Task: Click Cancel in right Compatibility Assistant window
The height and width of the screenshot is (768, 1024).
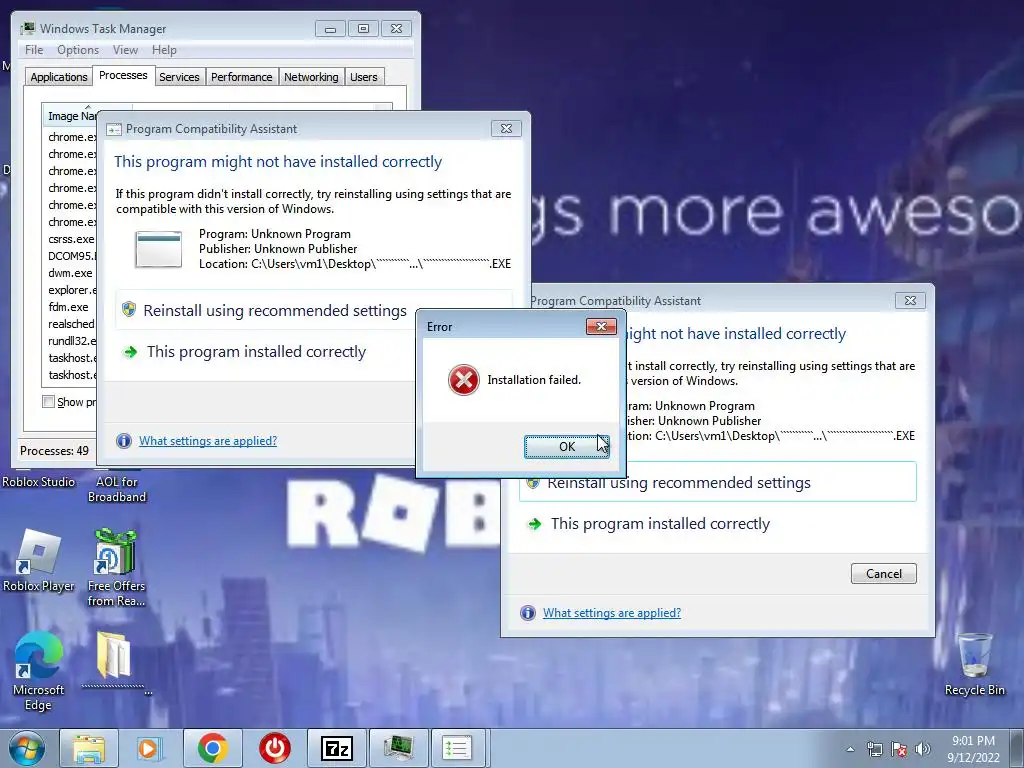Action: point(884,573)
